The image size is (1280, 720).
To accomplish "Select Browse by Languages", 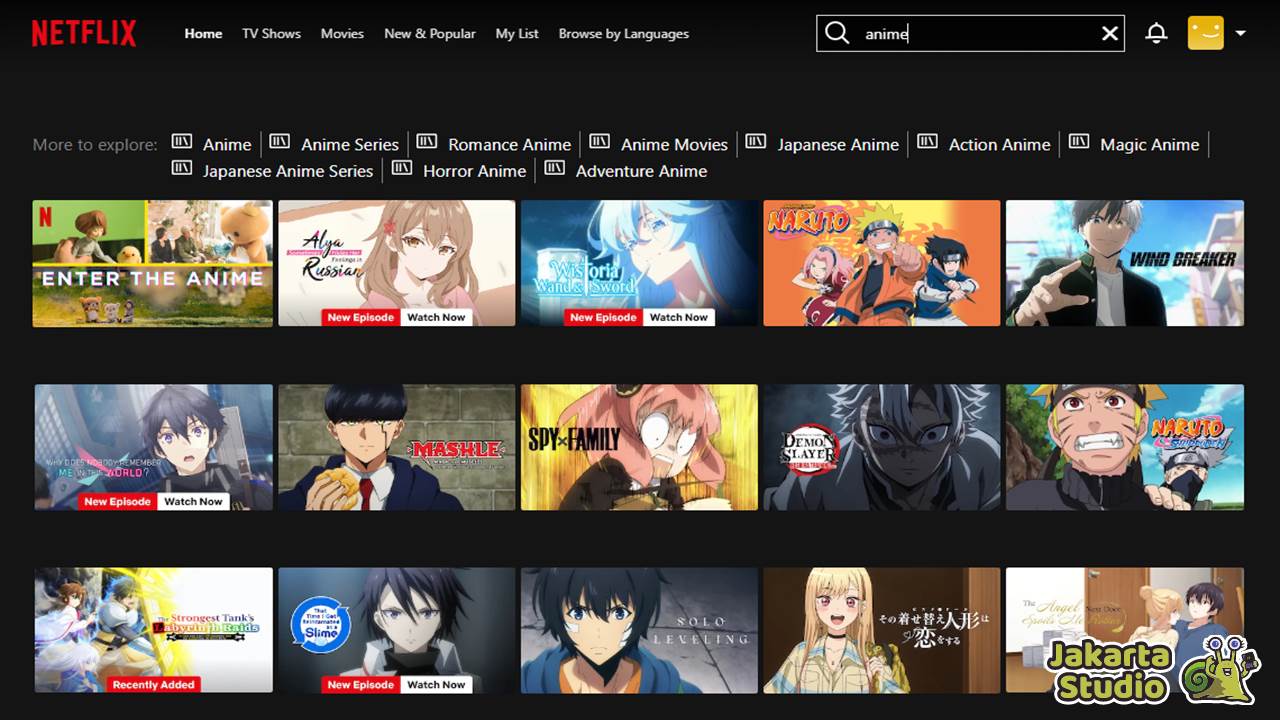I will point(623,33).
